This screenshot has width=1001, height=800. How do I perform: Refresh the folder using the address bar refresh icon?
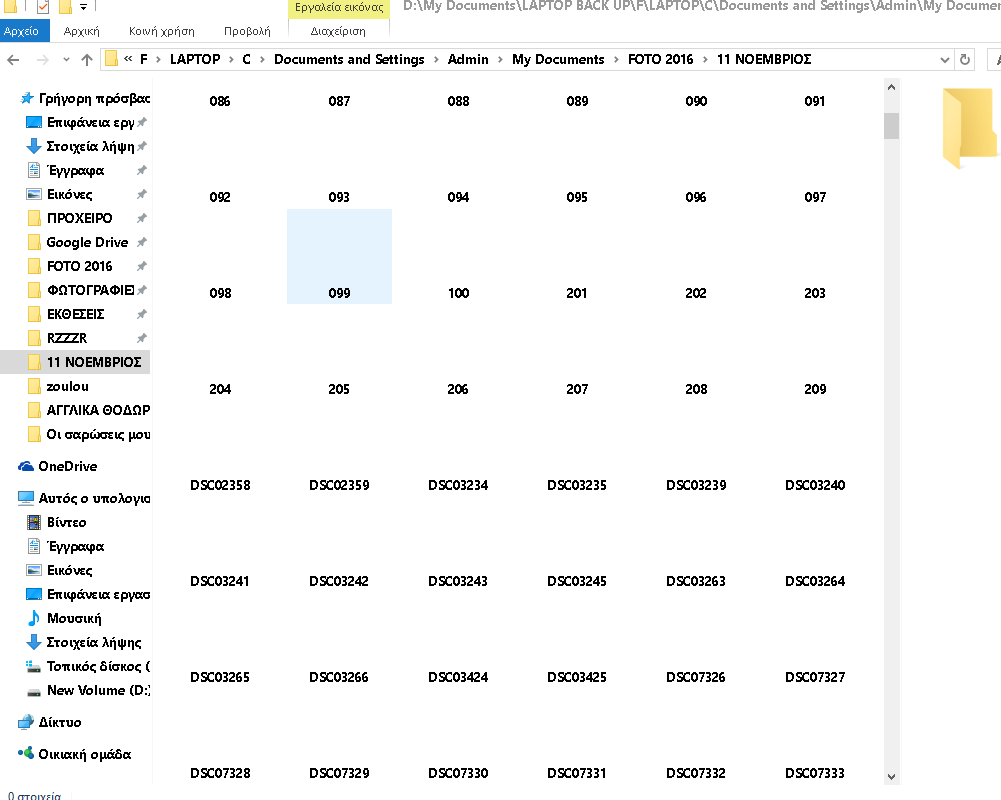click(x=965, y=60)
